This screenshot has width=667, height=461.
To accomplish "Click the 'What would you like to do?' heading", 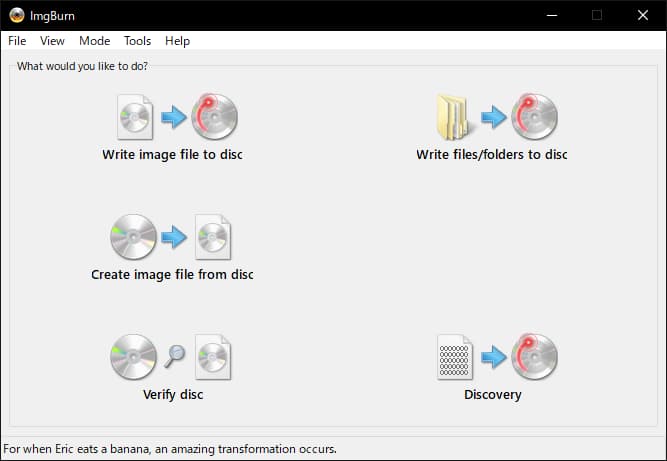I will [x=82, y=66].
